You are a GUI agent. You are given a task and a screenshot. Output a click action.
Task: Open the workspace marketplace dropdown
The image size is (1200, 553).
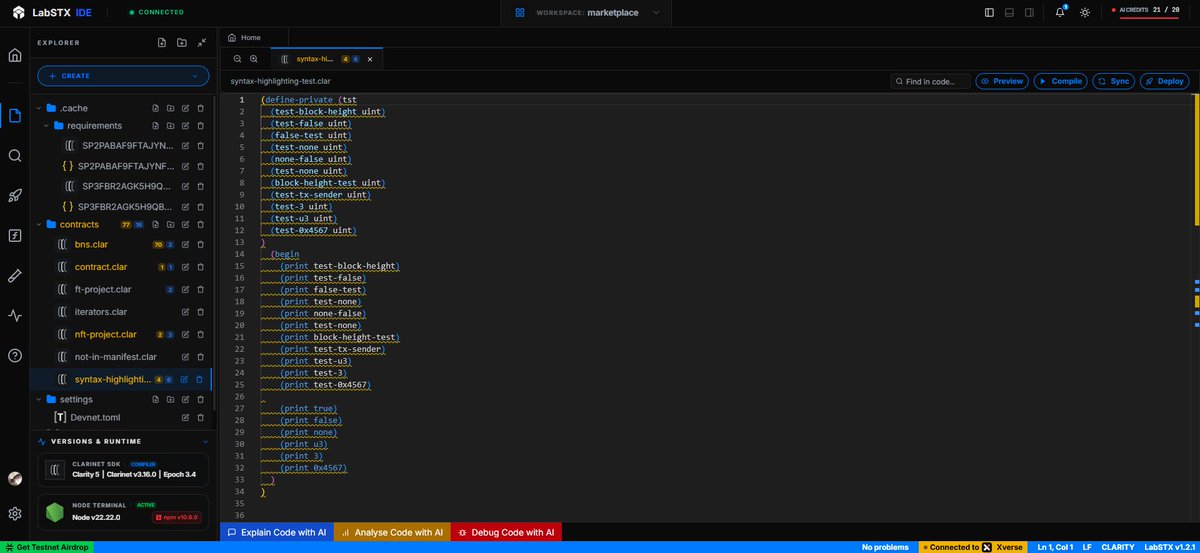588,12
